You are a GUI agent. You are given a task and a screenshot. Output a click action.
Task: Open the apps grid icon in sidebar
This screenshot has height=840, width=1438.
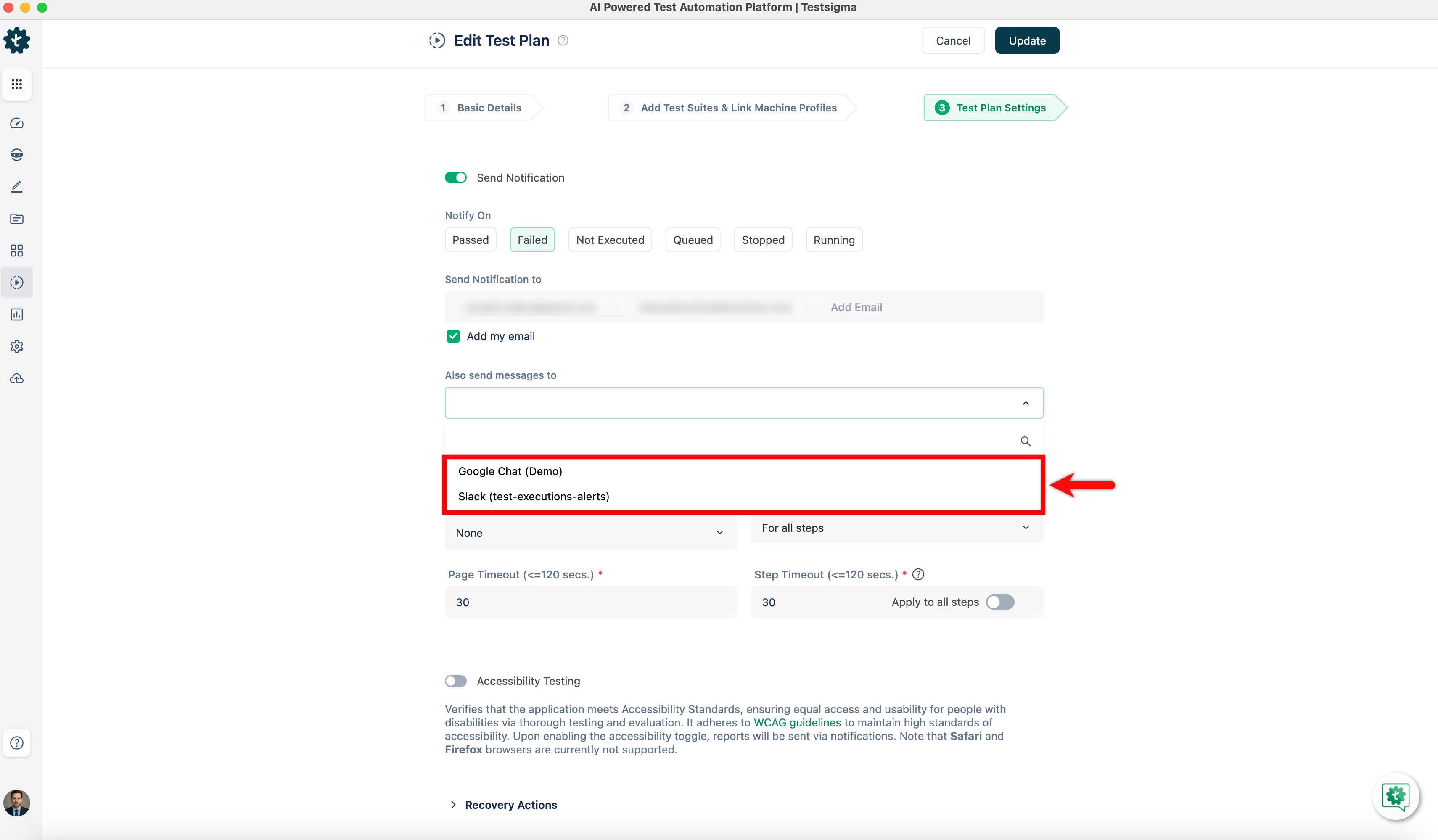pos(16,85)
